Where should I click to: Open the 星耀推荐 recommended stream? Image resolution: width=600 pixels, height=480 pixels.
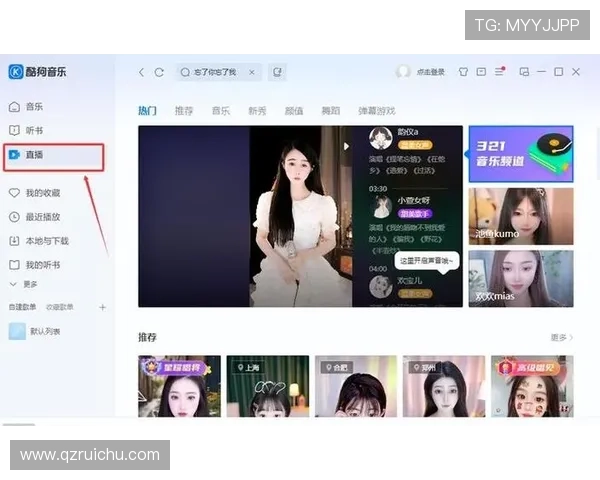(x=179, y=386)
